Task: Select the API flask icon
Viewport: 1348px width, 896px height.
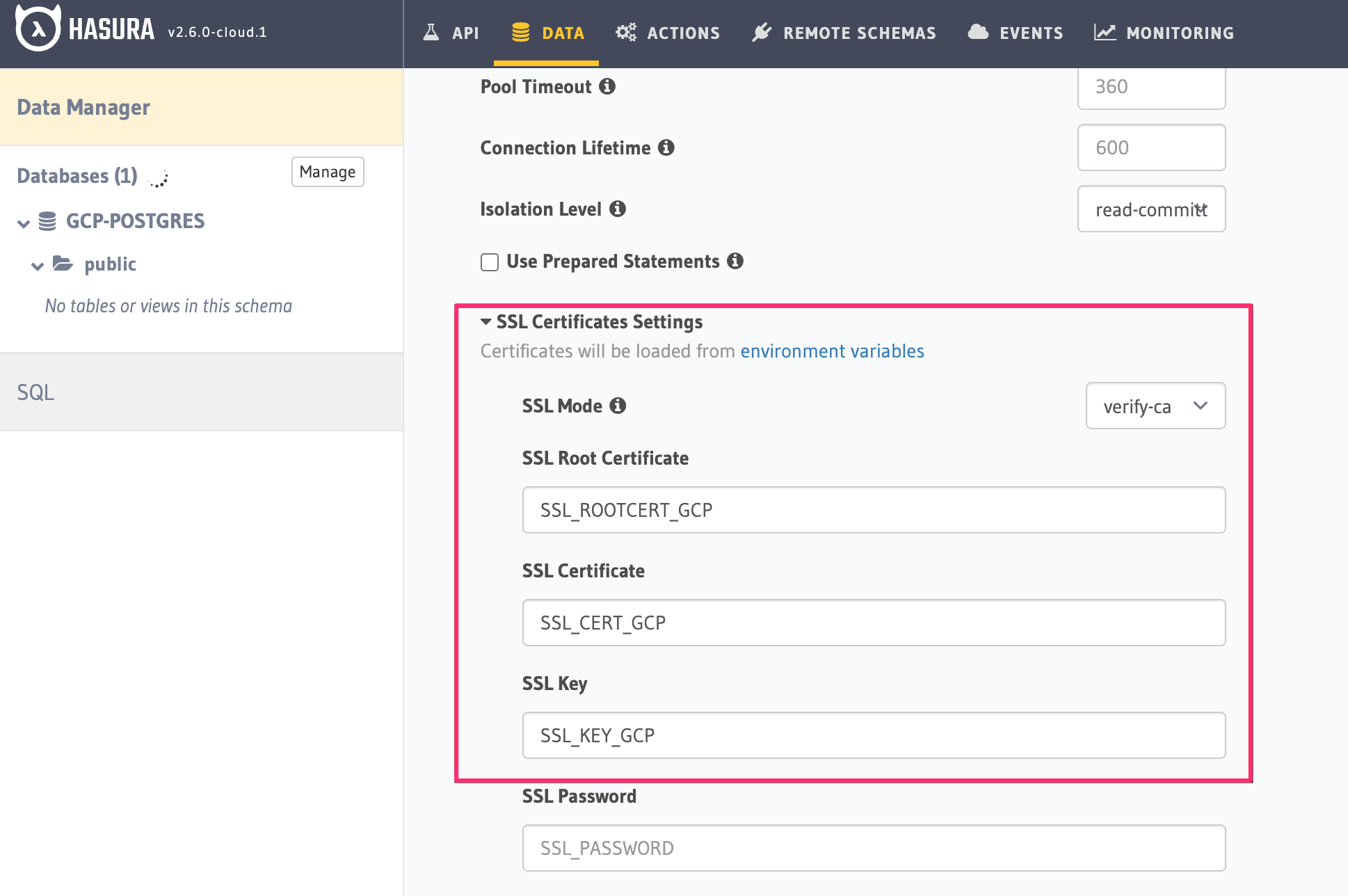Action: 431,32
